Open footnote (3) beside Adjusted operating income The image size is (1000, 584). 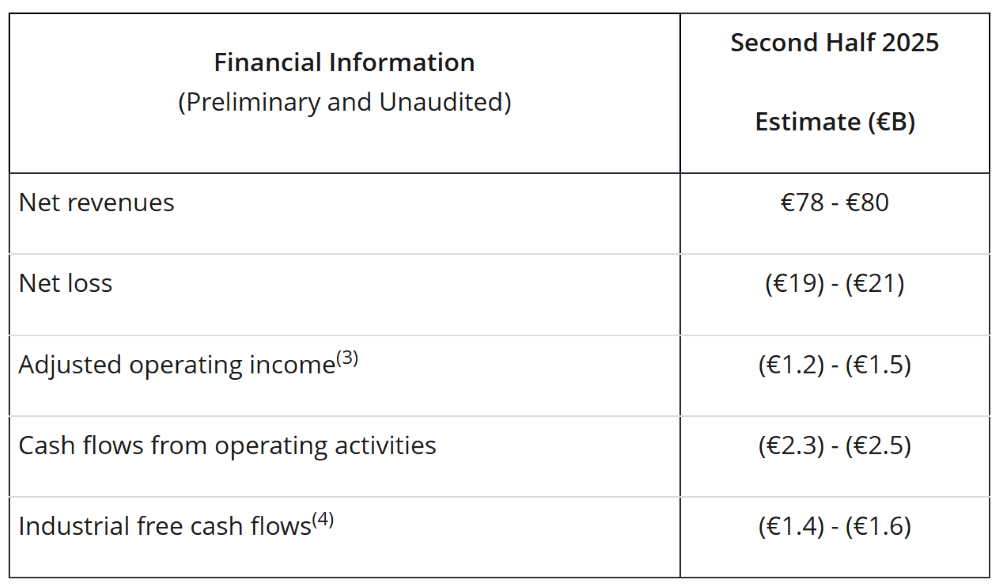(346, 358)
